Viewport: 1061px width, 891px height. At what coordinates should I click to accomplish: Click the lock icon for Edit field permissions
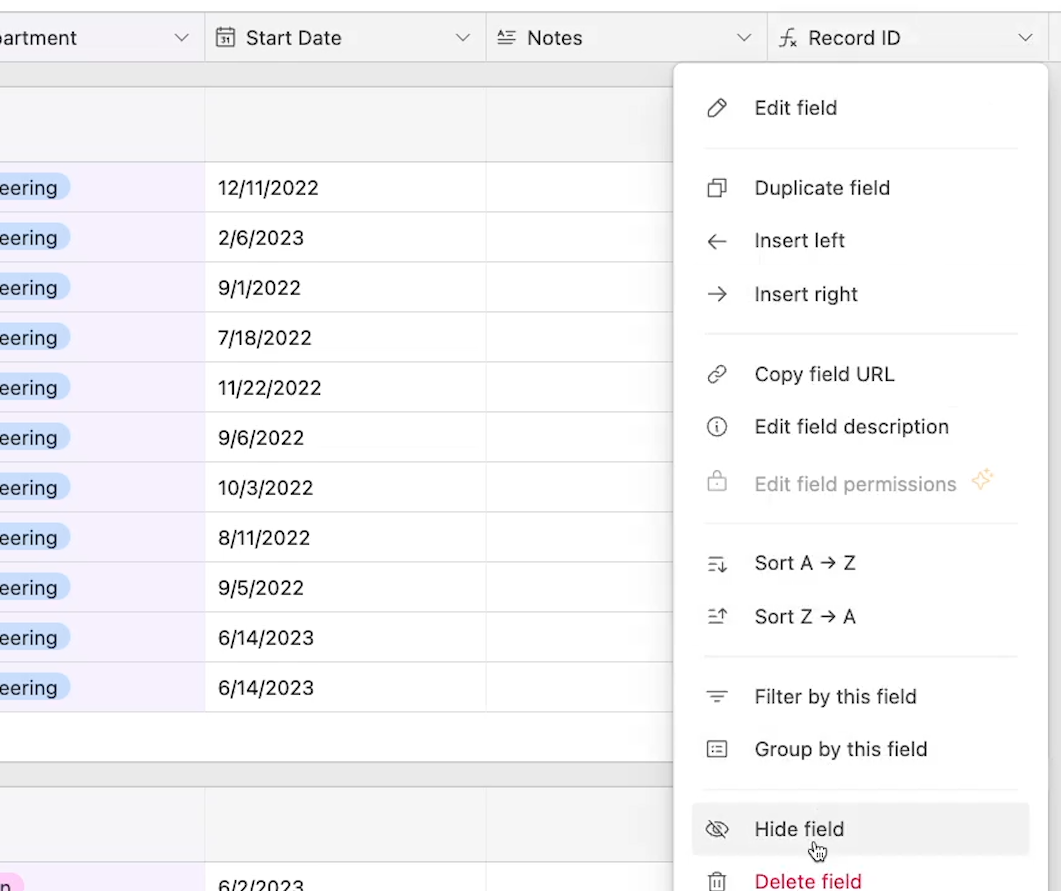click(x=717, y=481)
